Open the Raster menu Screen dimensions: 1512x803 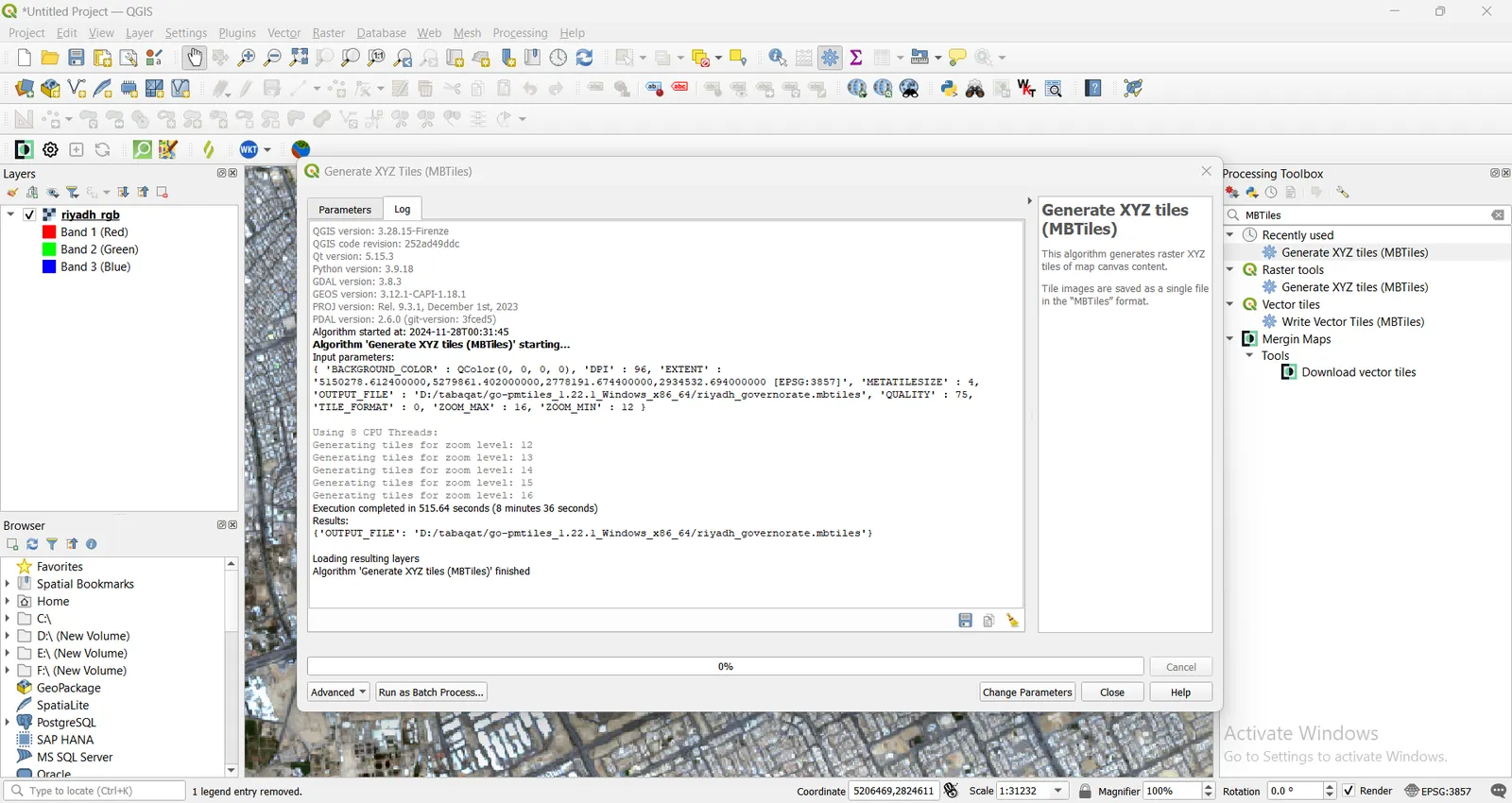[x=329, y=33]
